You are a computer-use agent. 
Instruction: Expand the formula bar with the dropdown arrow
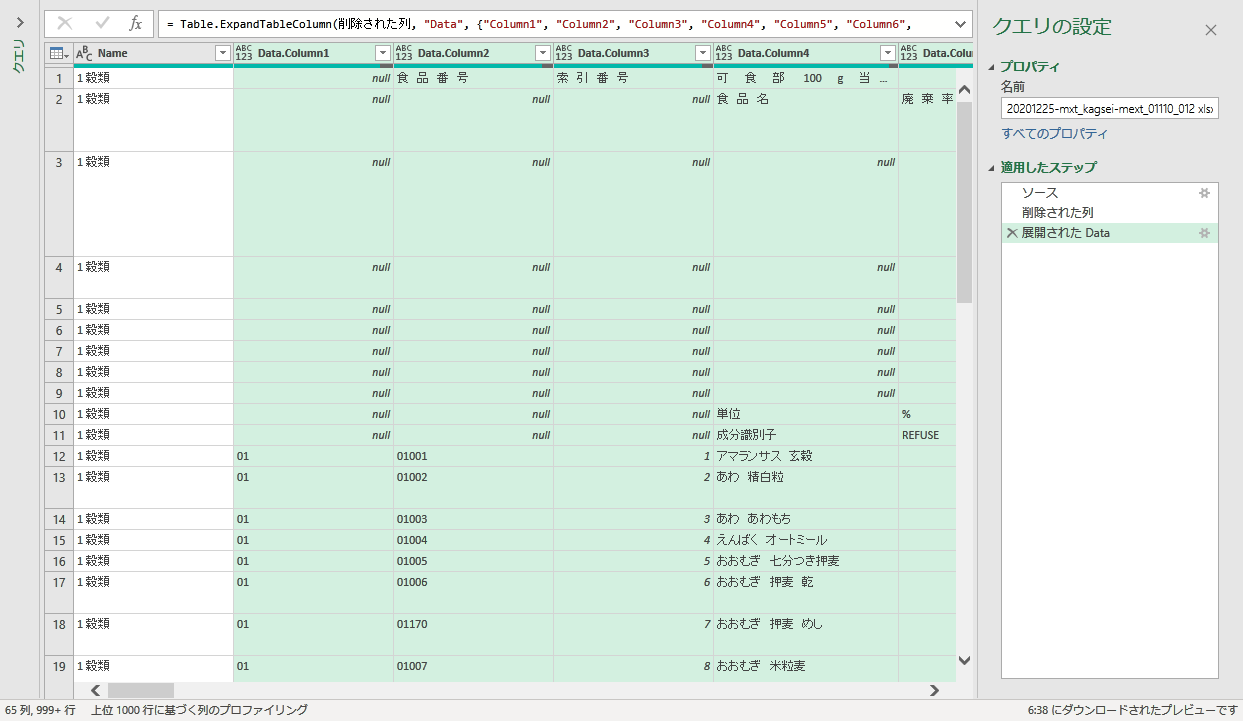[961, 23]
